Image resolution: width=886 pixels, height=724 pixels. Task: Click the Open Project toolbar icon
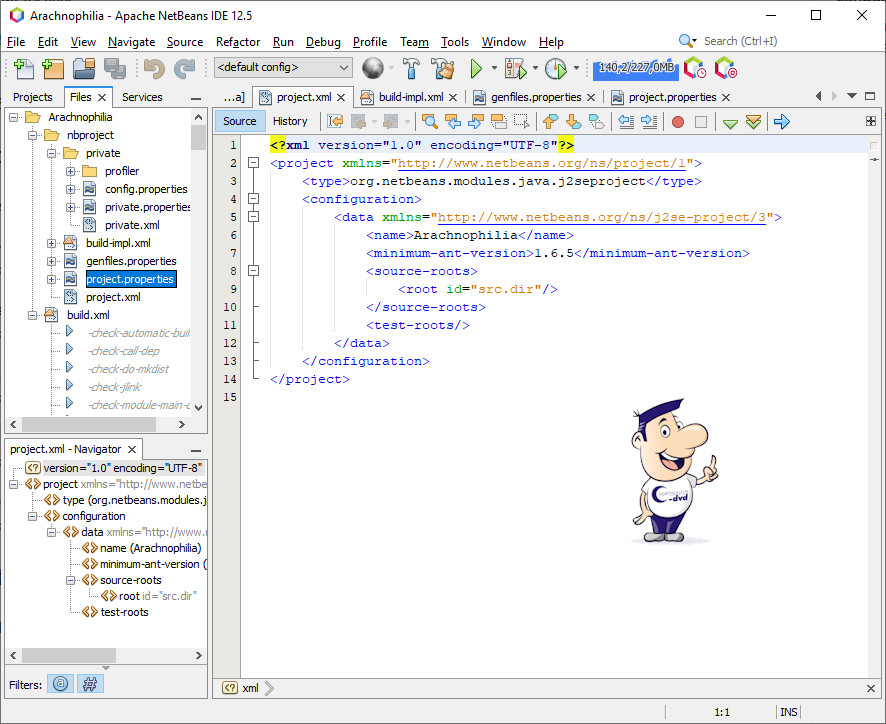point(83,68)
